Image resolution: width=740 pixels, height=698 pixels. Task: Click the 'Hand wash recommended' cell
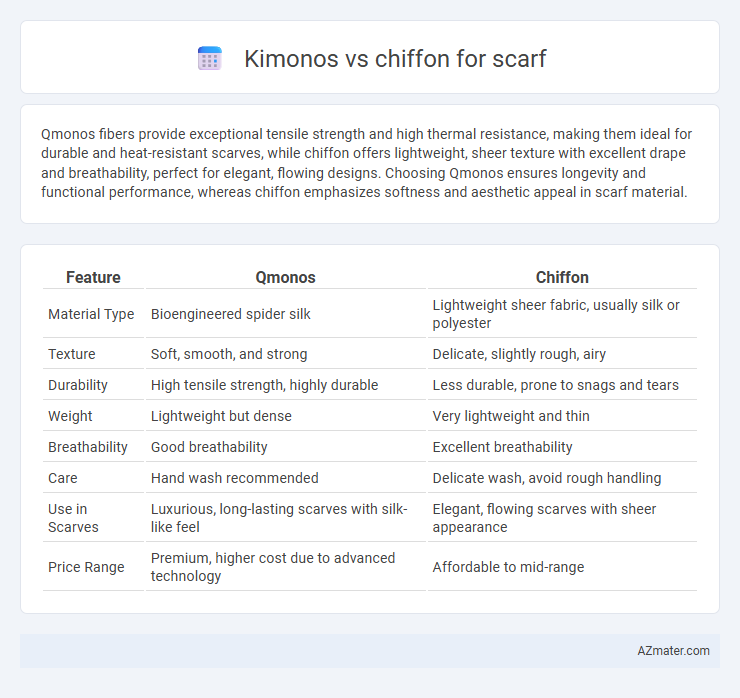235,478
